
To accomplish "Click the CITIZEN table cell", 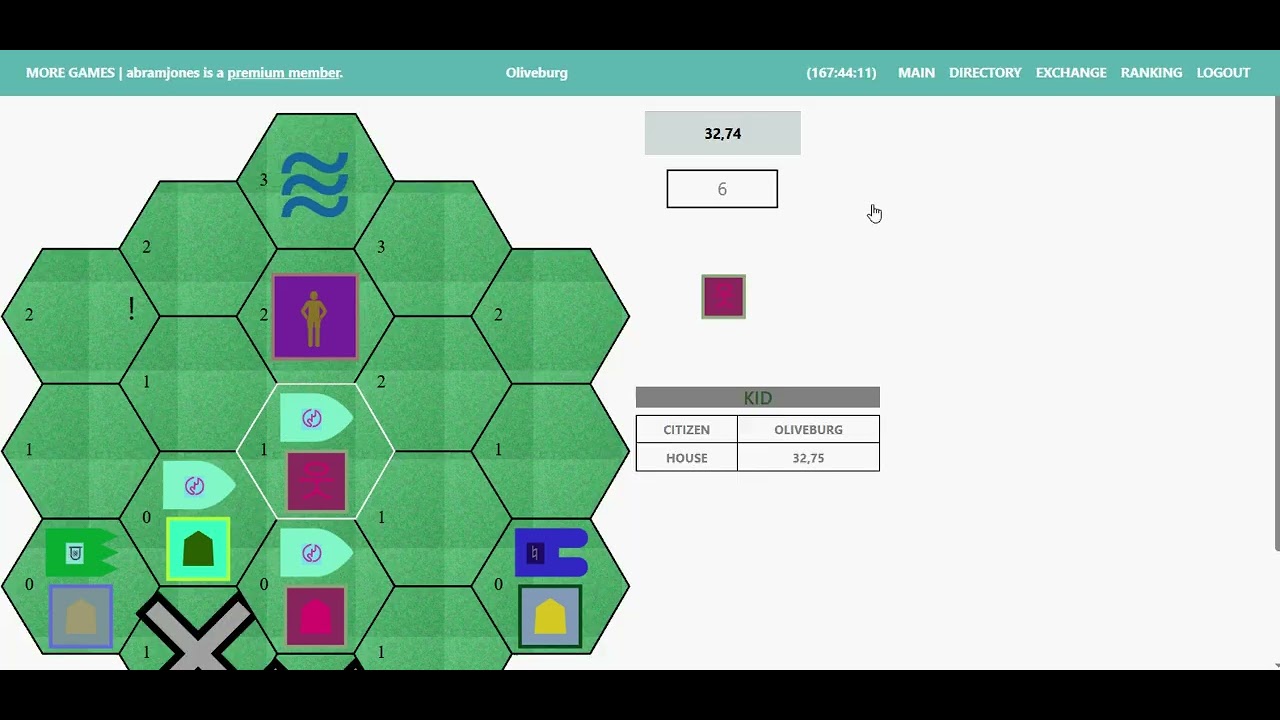I will point(687,430).
